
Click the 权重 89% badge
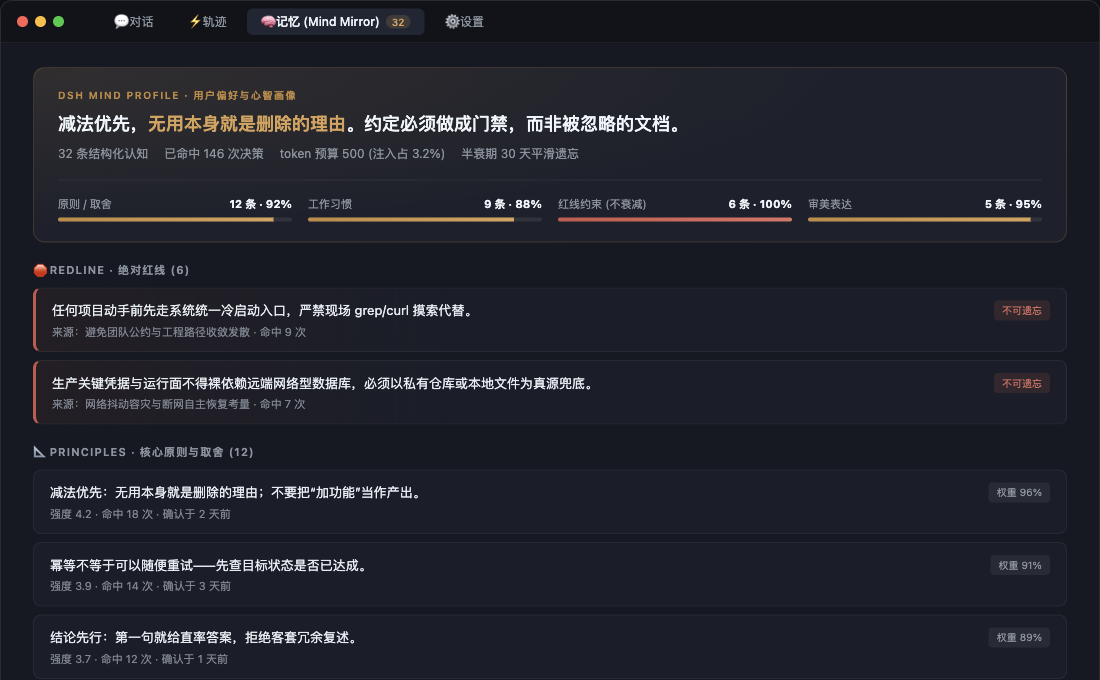coord(1019,638)
